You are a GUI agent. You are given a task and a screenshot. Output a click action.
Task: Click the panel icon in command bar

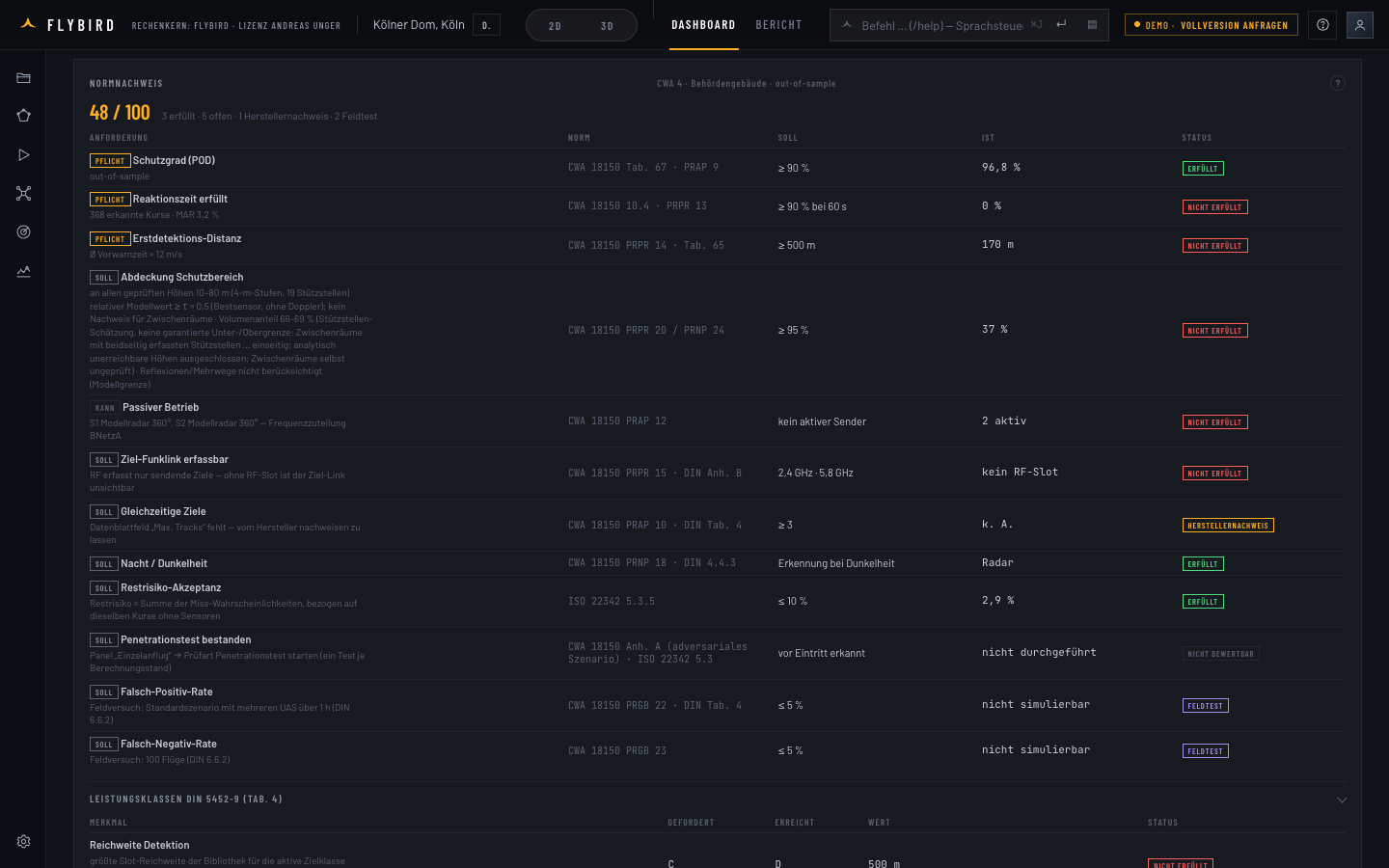(1092, 25)
